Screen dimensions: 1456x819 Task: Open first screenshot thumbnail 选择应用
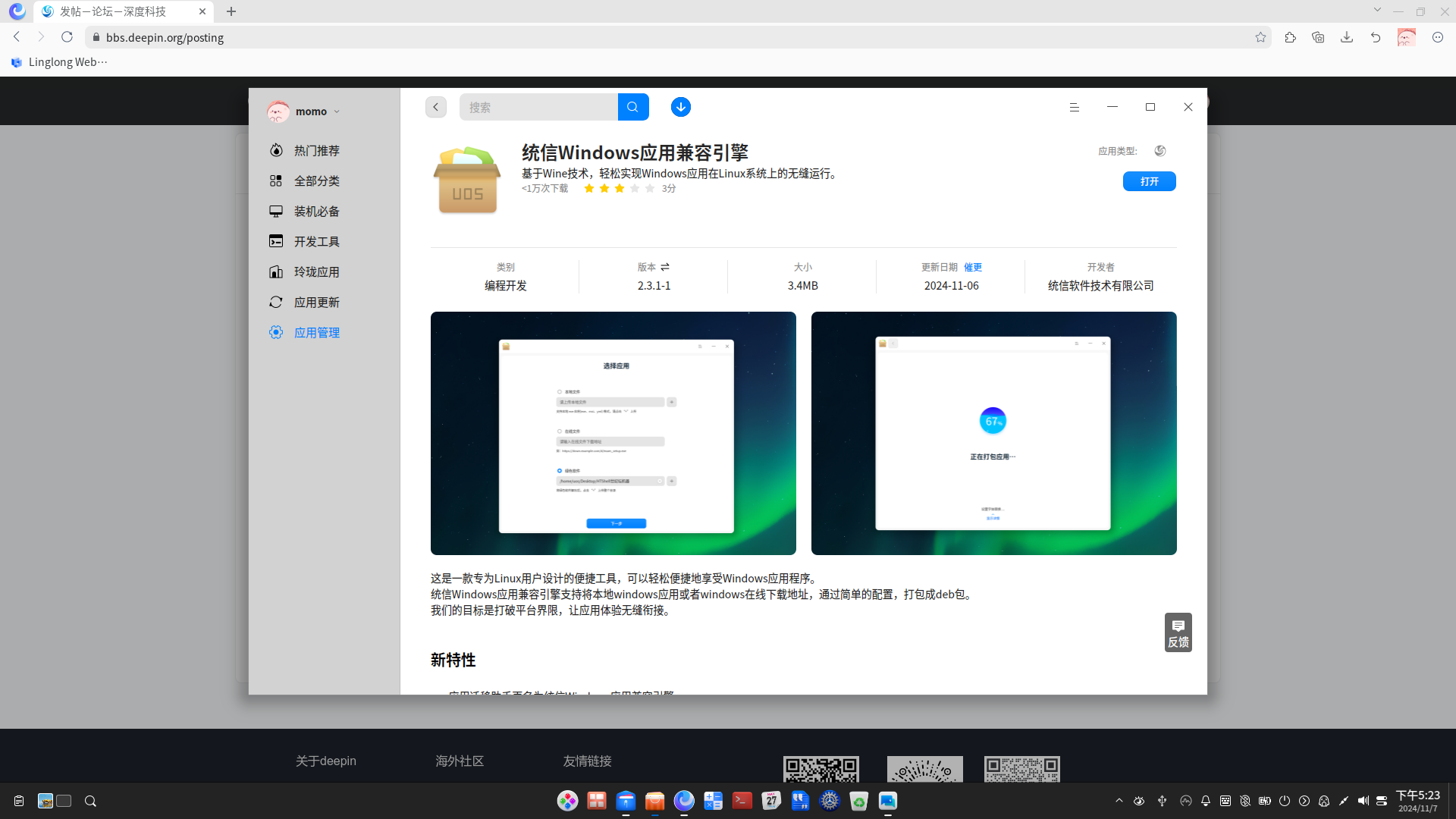613,433
